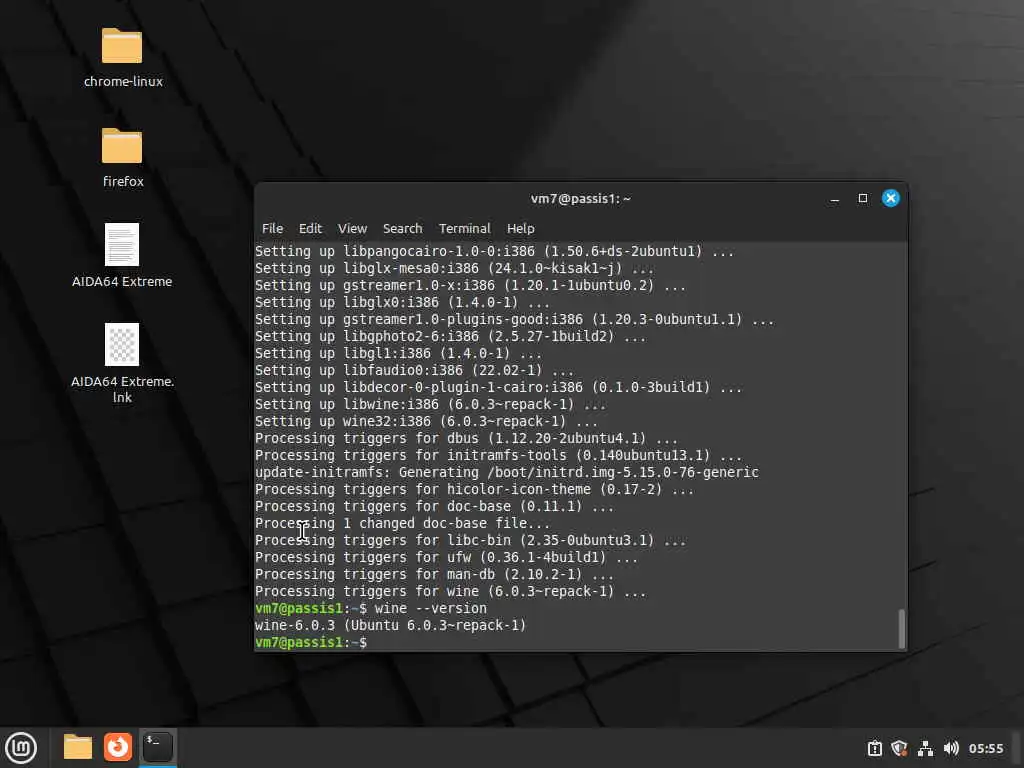Click the 'update-initramfs: Generating' line
Screen dimensions: 1024x768
click(507, 472)
